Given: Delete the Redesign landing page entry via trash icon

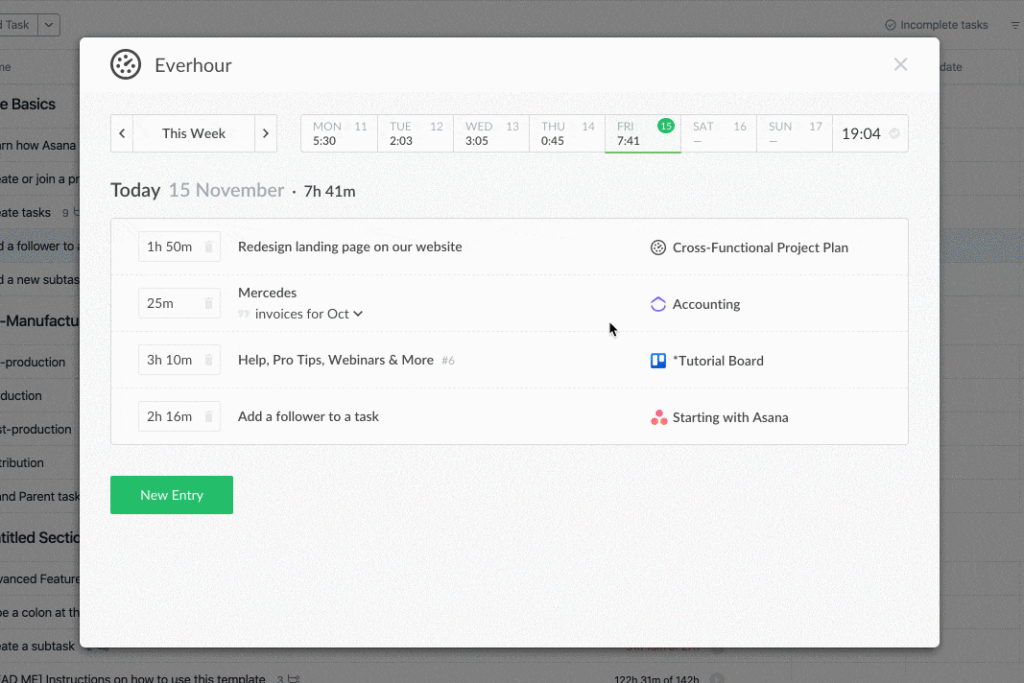Looking at the screenshot, I should coord(209,247).
